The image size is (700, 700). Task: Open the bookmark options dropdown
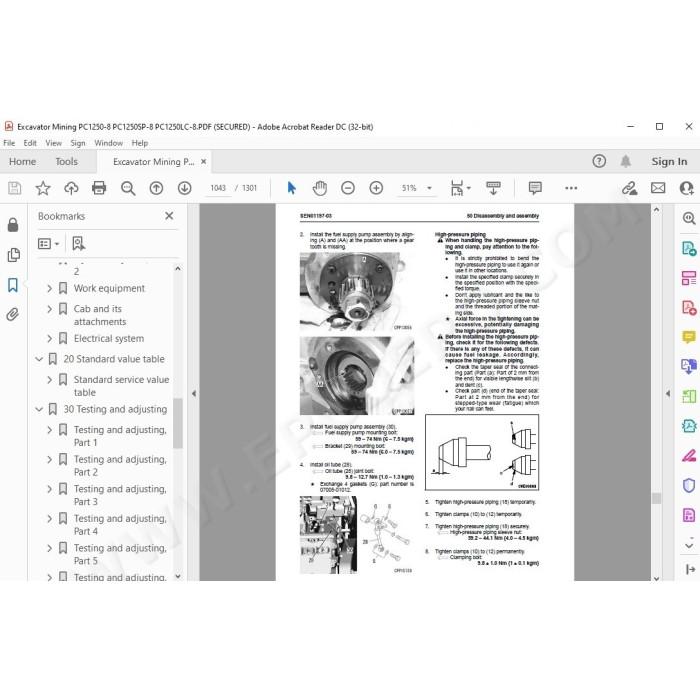pyautogui.click(x=49, y=244)
